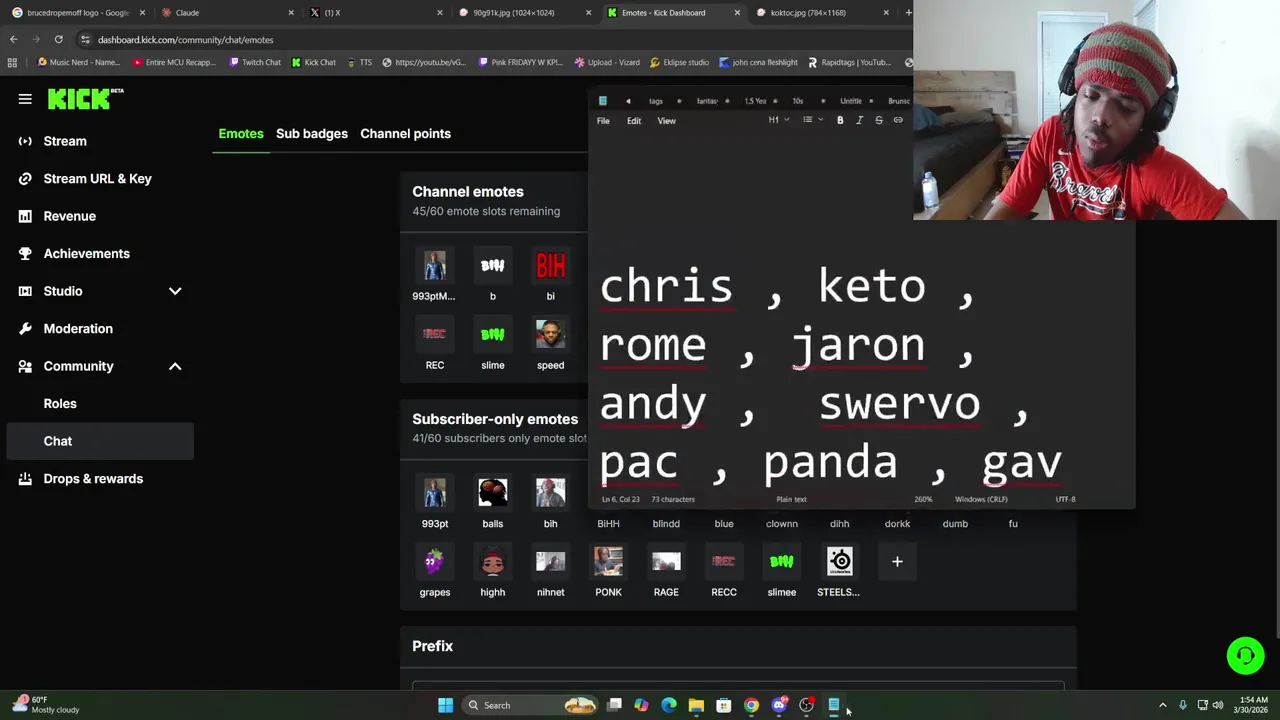Screen dimensions: 1280x720
Task: Open Notepad Edit menu
Action: click(x=634, y=121)
